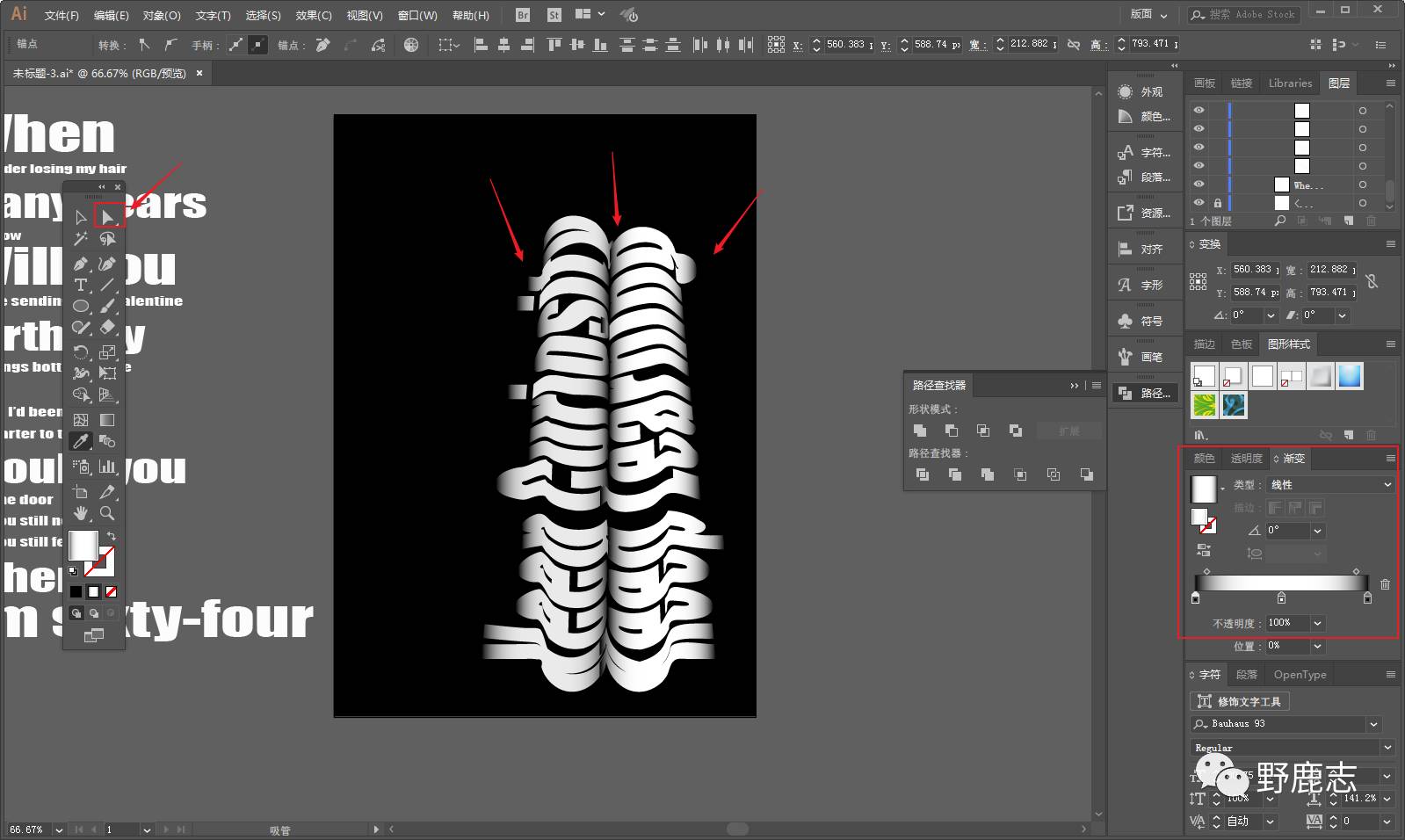Switch to the Libraries panel tab

point(1289,83)
